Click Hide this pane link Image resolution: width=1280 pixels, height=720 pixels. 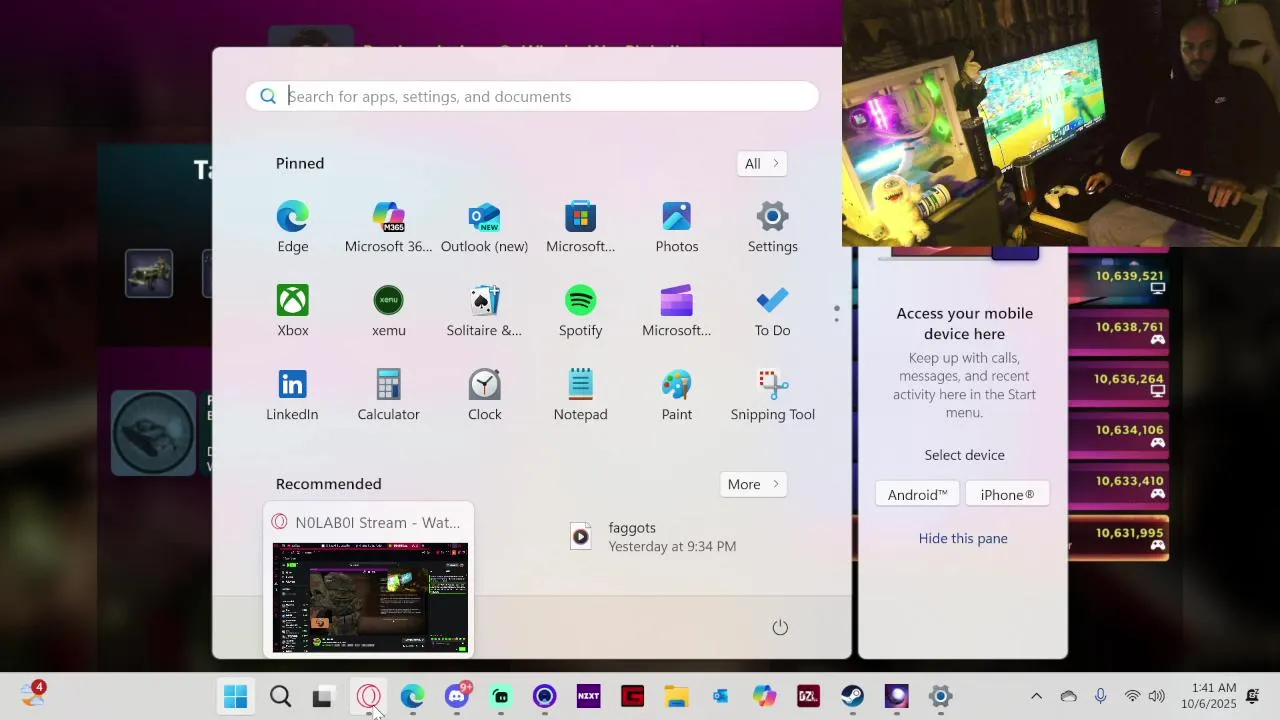point(963,538)
